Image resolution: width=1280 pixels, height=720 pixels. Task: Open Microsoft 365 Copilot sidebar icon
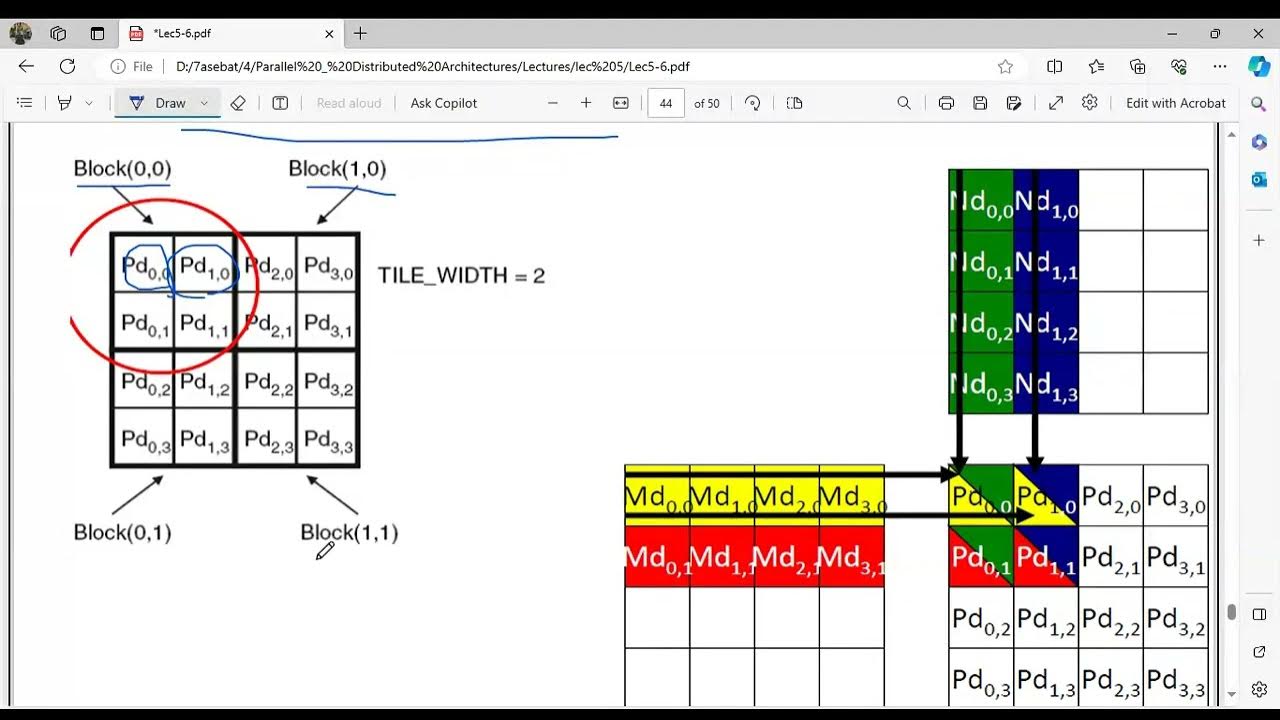pyautogui.click(x=1259, y=143)
